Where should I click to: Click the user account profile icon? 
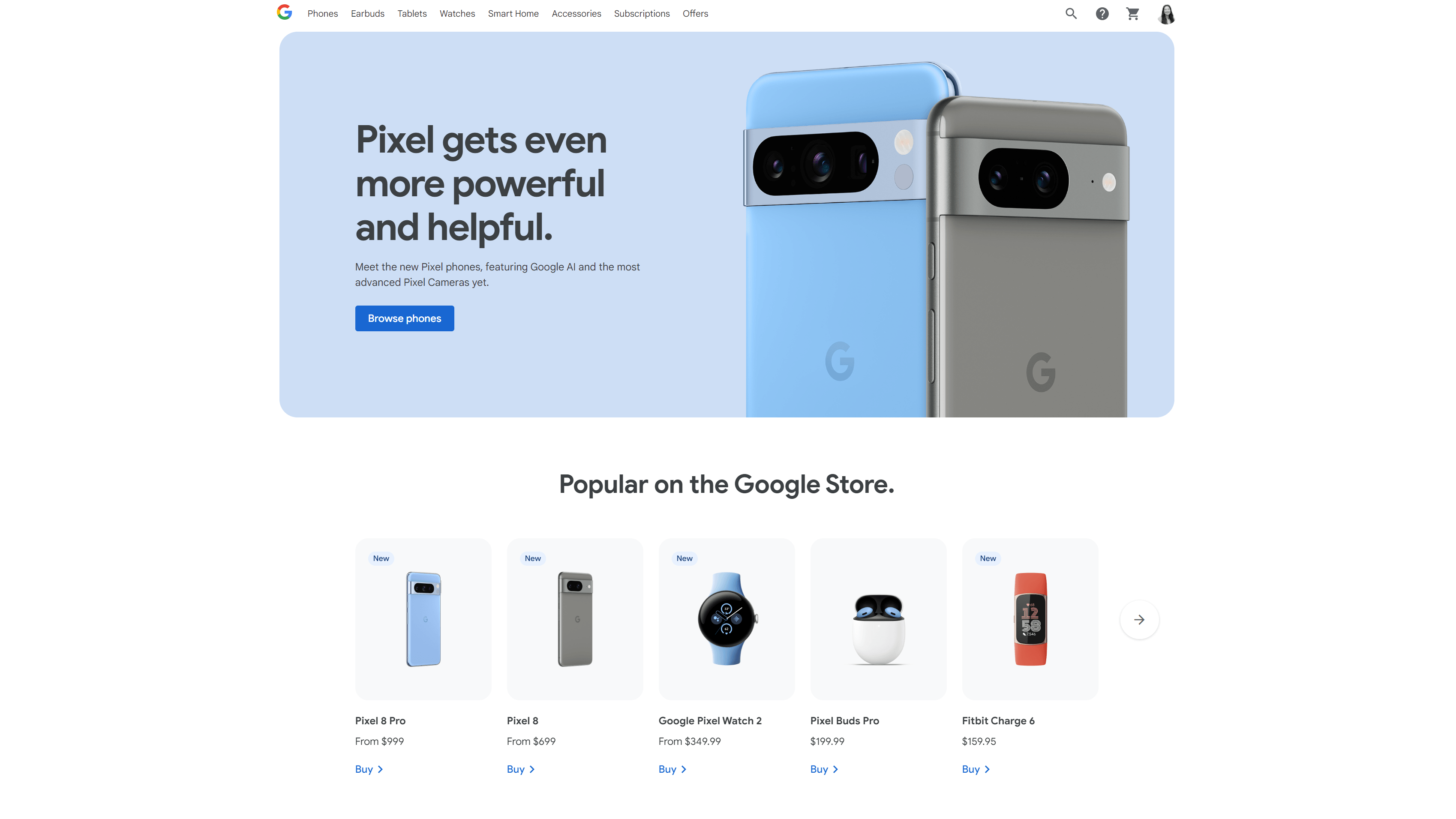(1166, 13)
